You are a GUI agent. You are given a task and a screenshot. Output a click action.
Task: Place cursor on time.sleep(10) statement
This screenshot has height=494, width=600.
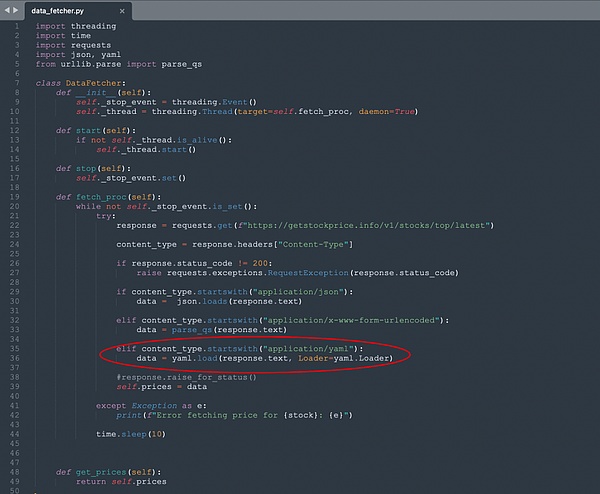[x=131, y=433]
